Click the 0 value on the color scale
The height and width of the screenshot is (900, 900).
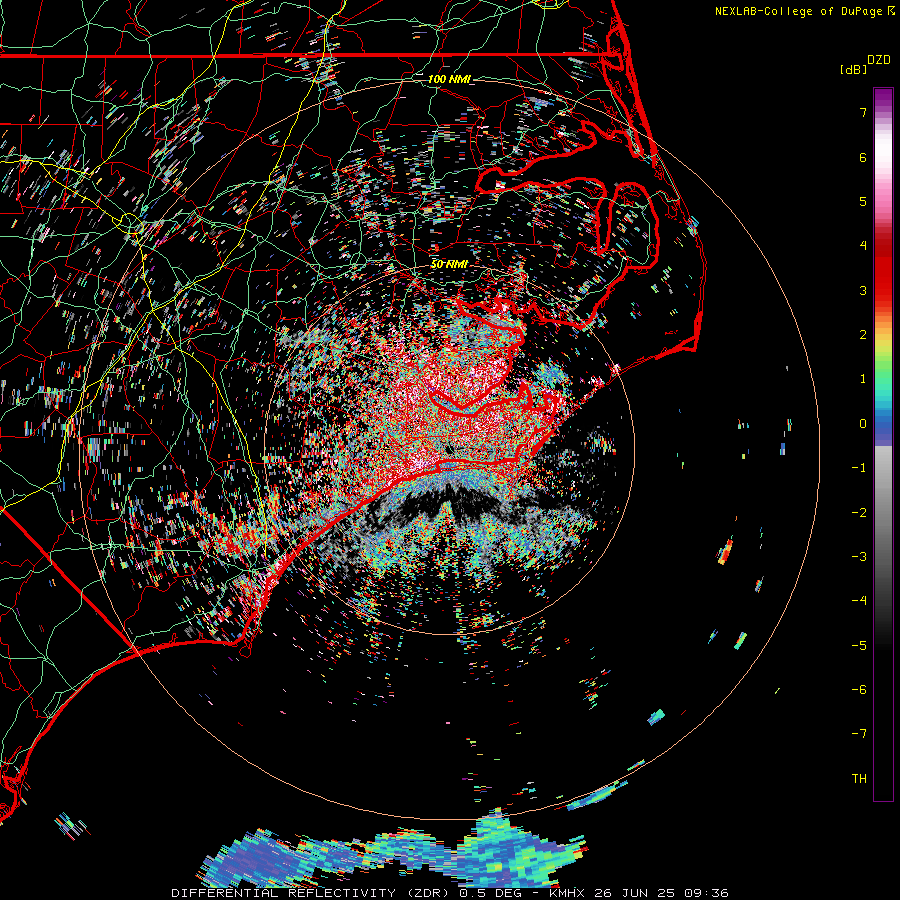pyautogui.click(x=863, y=424)
